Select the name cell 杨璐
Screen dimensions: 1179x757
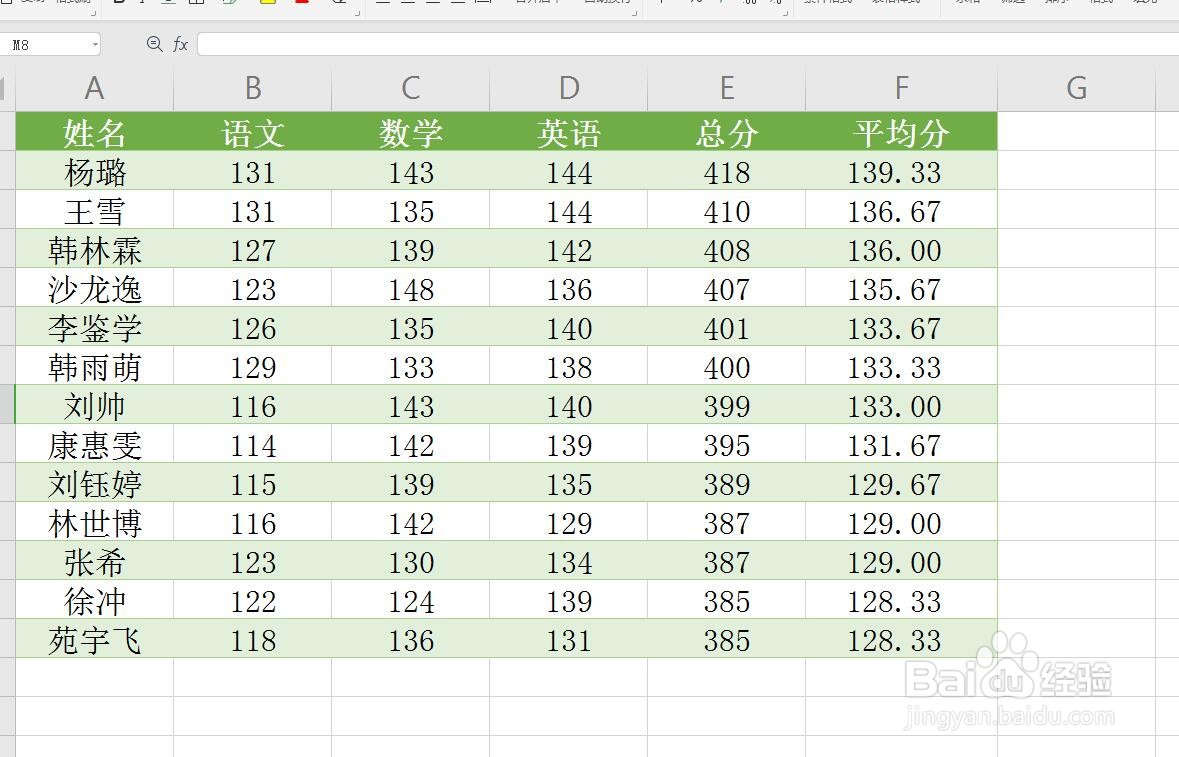pos(95,171)
